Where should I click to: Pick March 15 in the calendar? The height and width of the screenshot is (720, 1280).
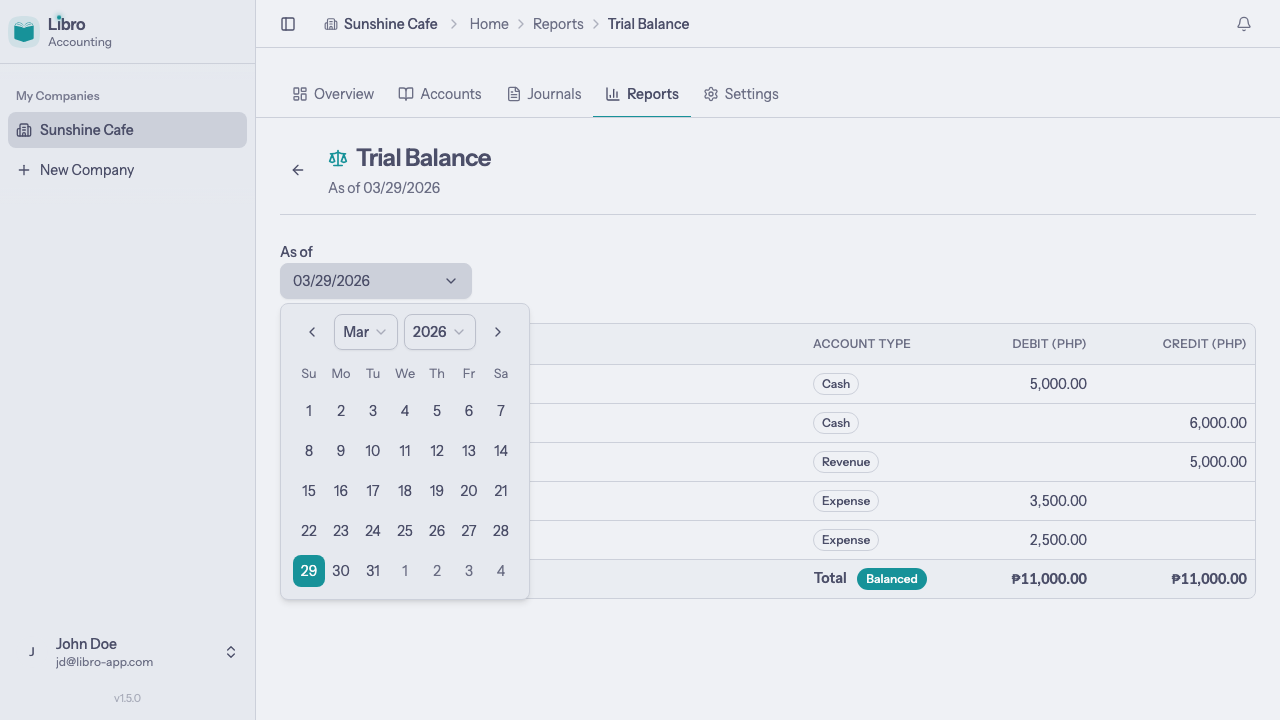pyautogui.click(x=309, y=491)
